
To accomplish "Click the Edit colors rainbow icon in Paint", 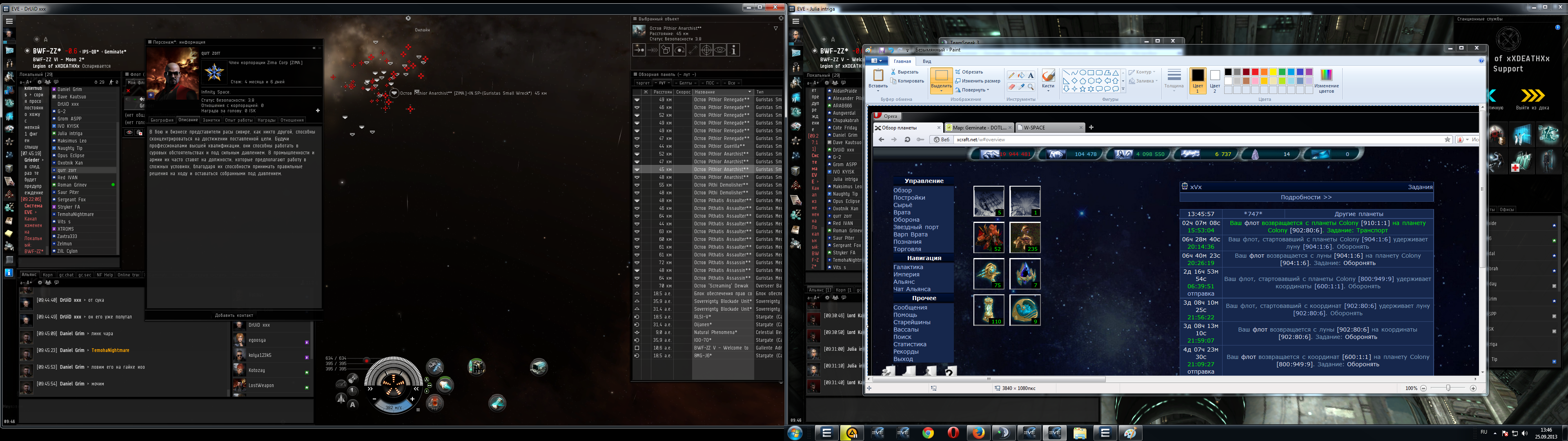I will coord(1326,75).
